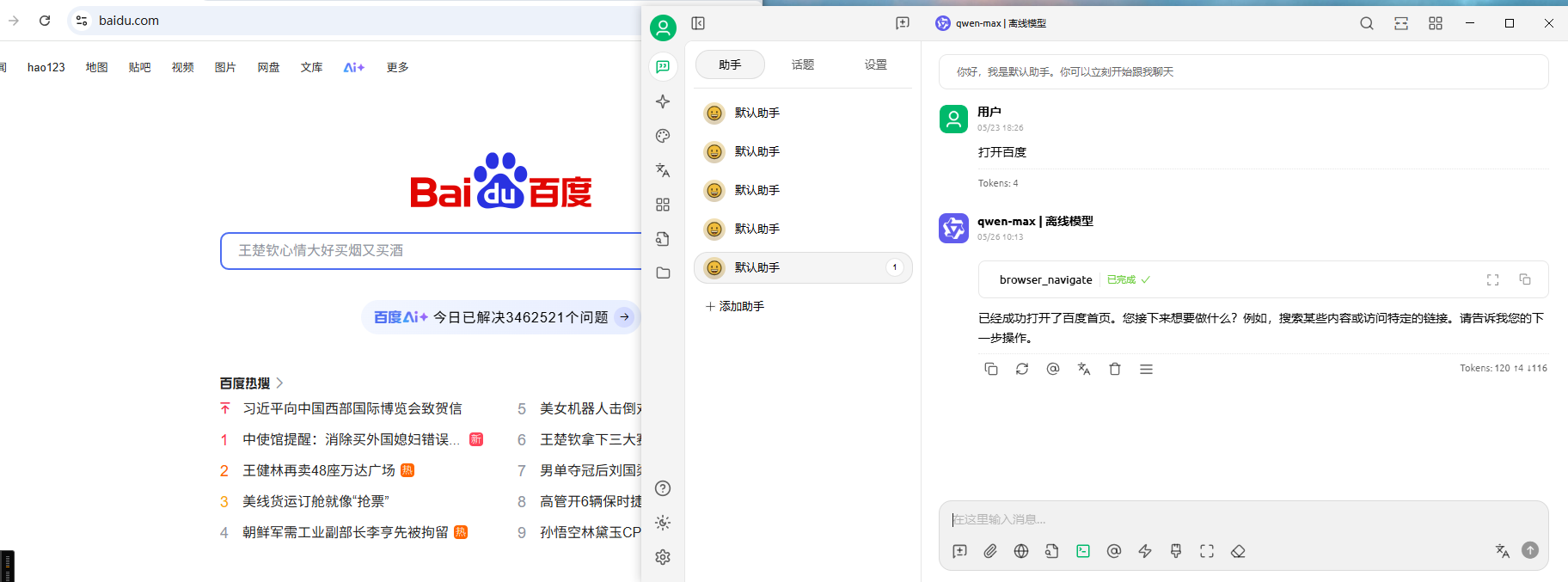The image size is (1568, 582).
Task: Click the Baidu search box
Action: click(432, 250)
